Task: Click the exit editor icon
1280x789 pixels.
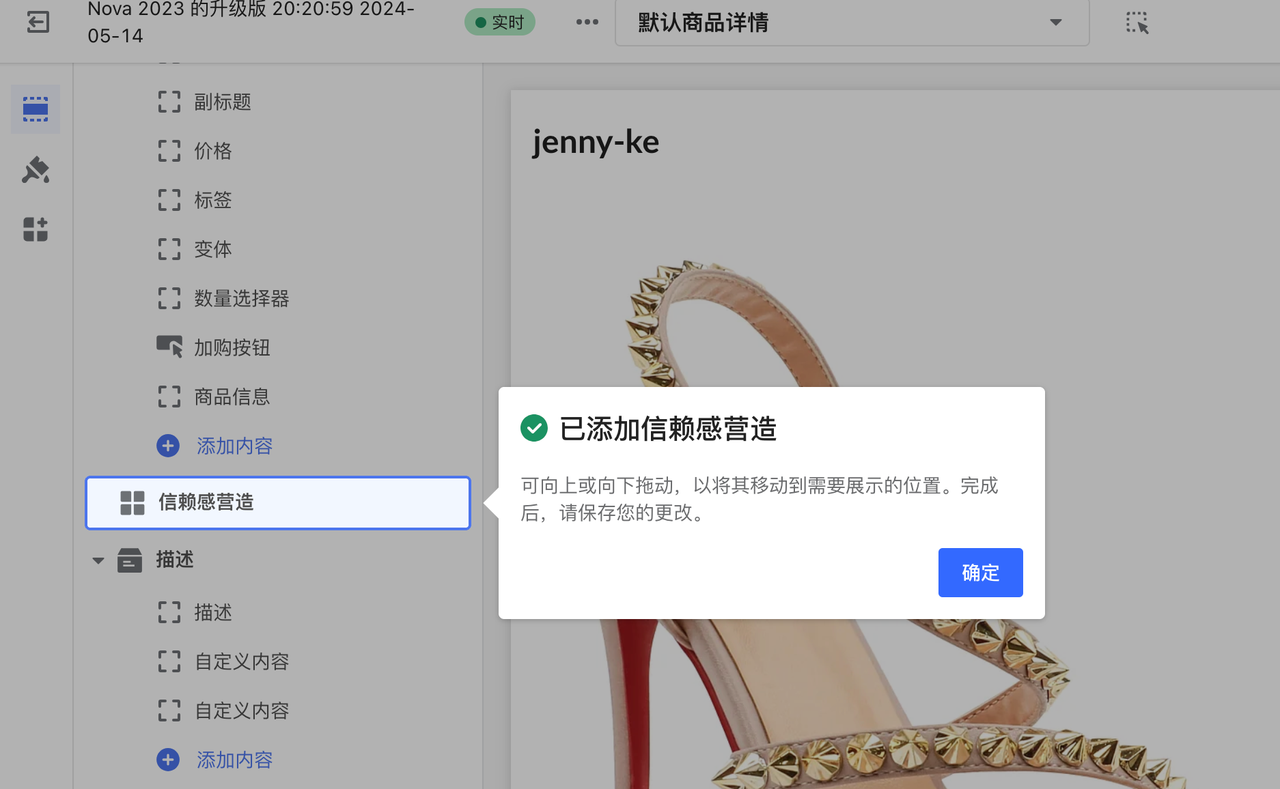Action: [38, 22]
